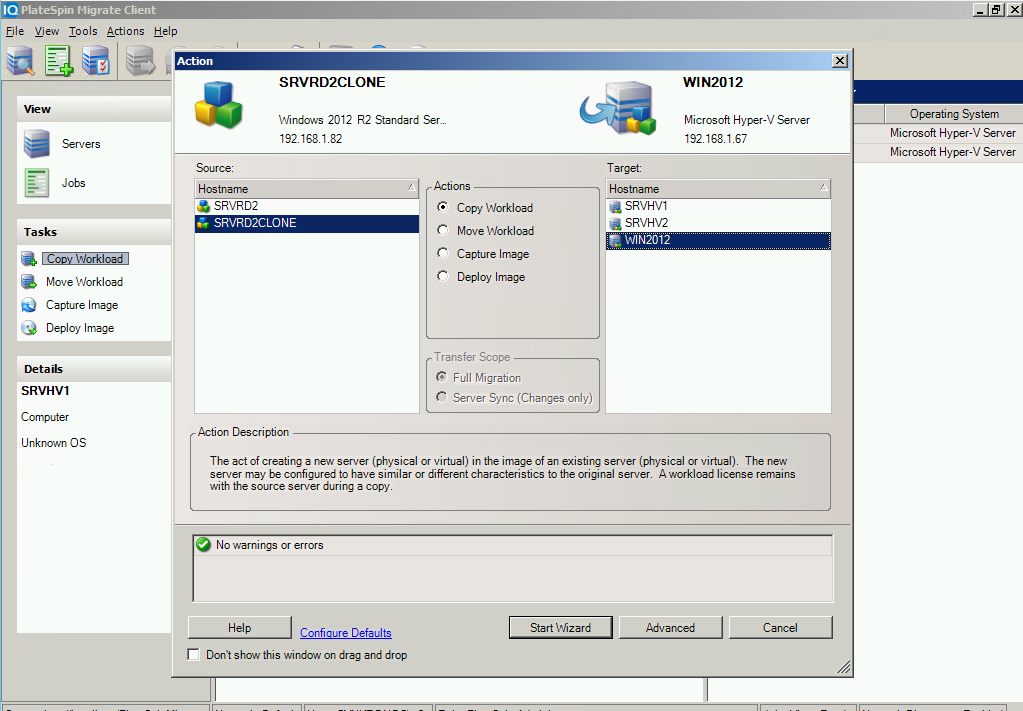The height and width of the screenshot is (711, 1023).
Task: Open the Actions menu
Action: click(x=125, y=31)
